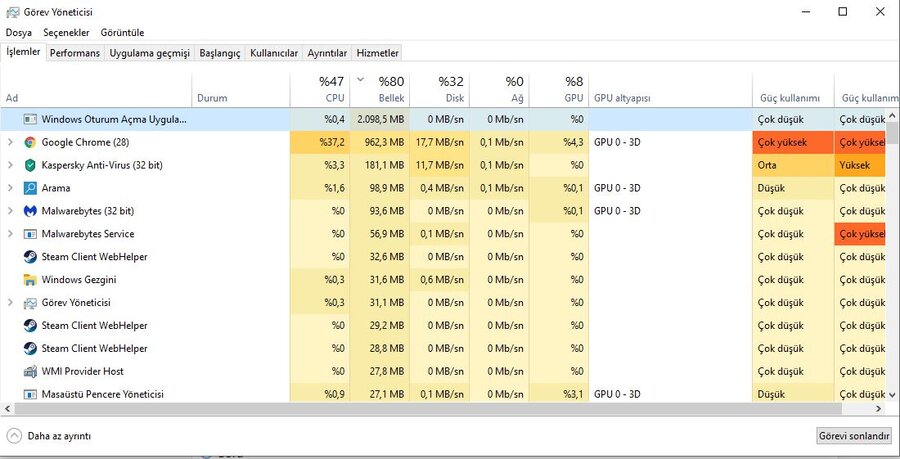Click the WMI Provider Host icon
Image resolution: width=900 pixels, height=459 pixels.
click(30, 372)
